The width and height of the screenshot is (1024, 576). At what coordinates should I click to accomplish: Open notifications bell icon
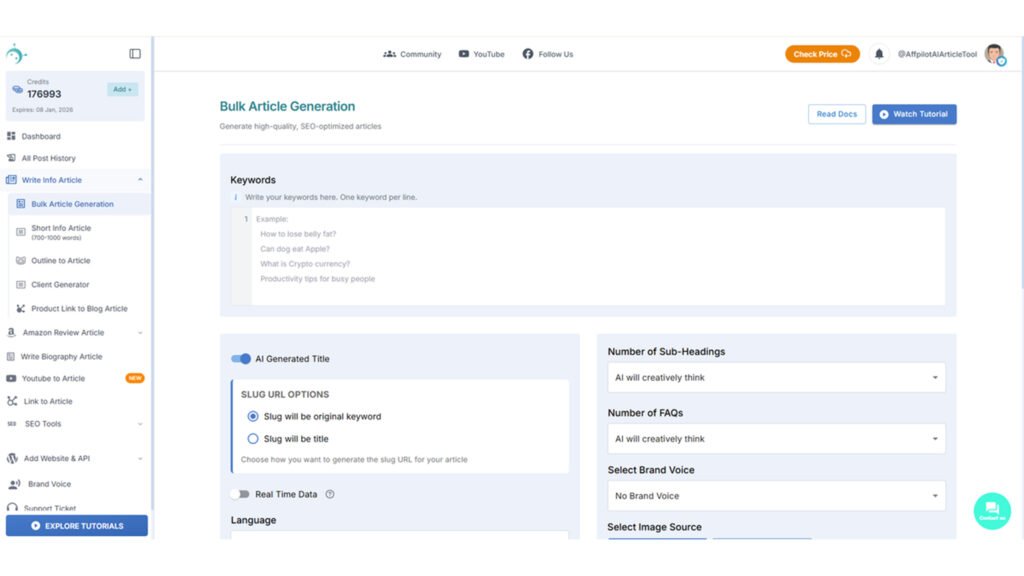point(879,54)
